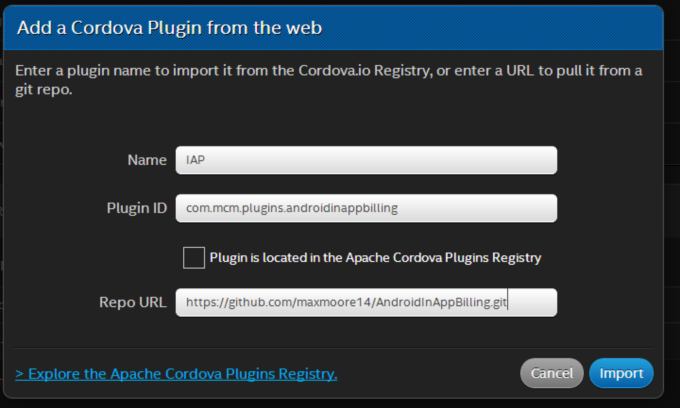Image resolution: width=680 pixels, height=408 pixels.
Task: Click the 'Name' field label
Action: click(x=147, y=160)
